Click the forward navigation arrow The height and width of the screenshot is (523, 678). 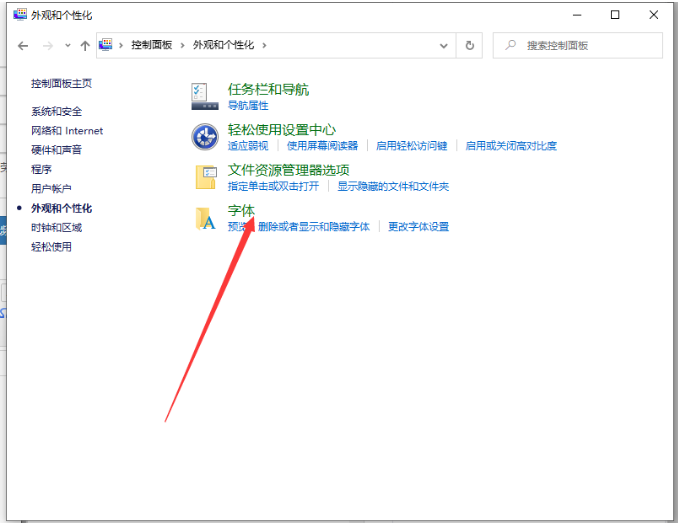[x=48, y=46]
